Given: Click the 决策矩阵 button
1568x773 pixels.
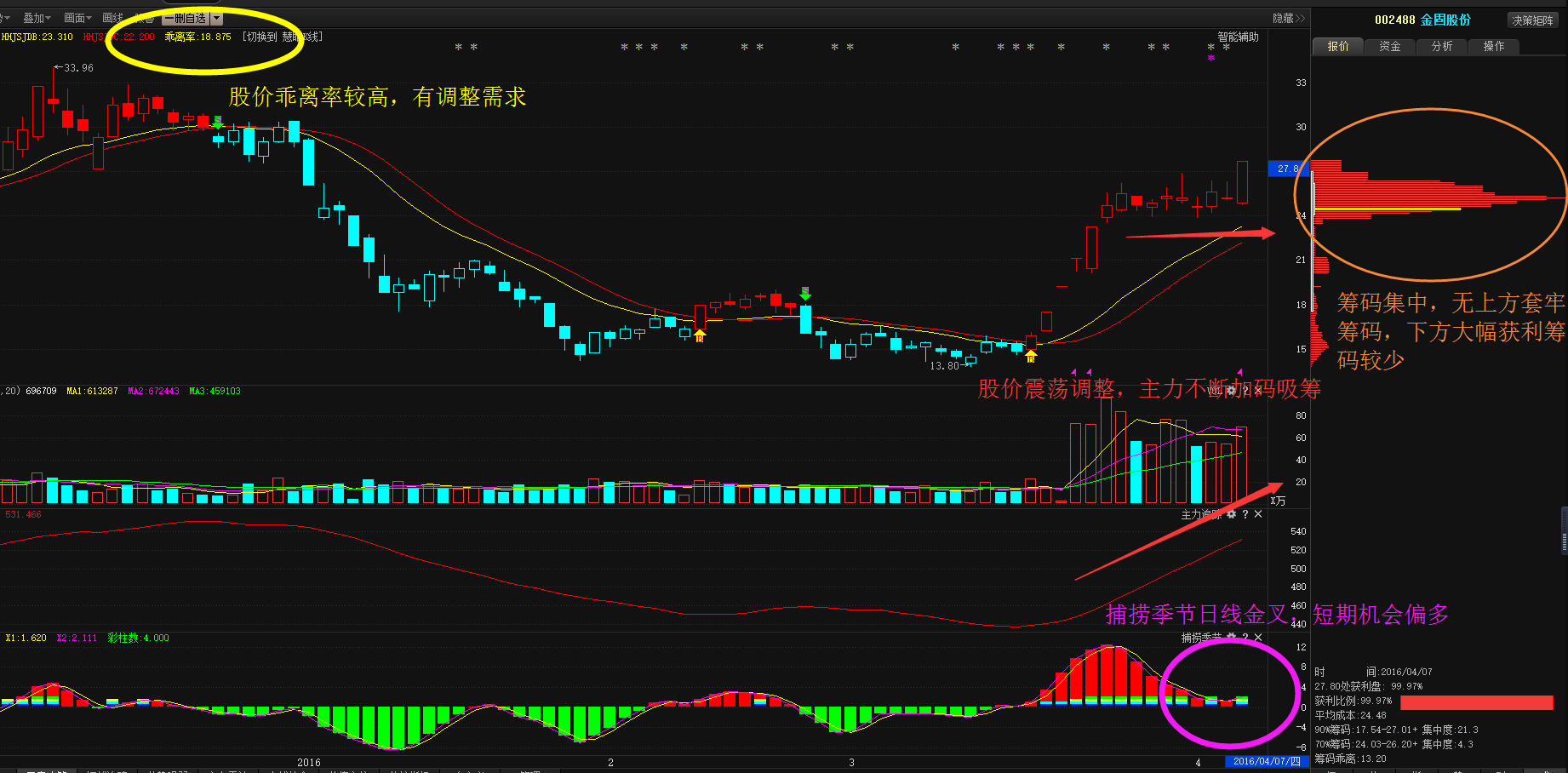Looking at the screenshot, I should point(1533,20).
